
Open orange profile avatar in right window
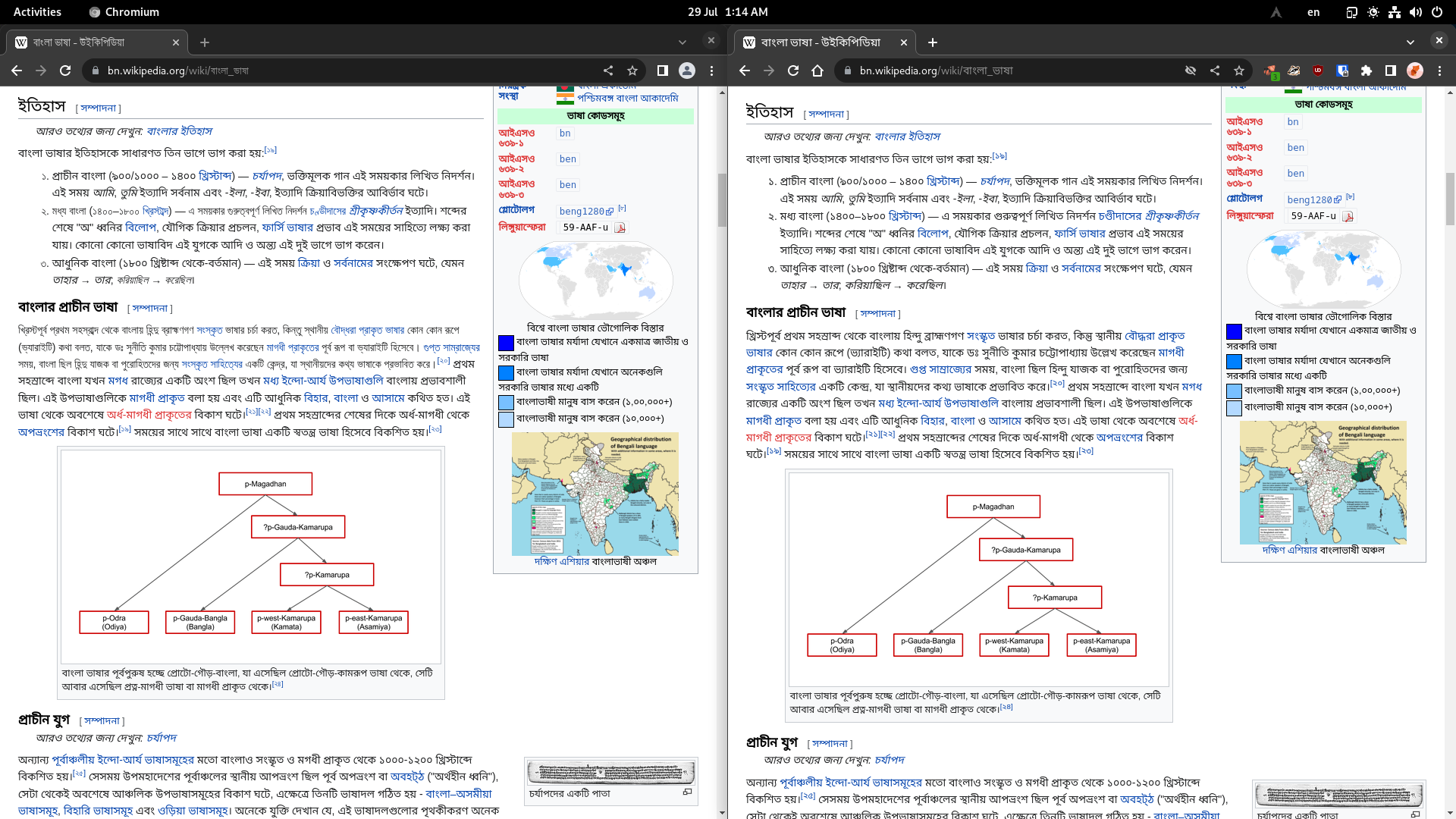point(1415,71)
